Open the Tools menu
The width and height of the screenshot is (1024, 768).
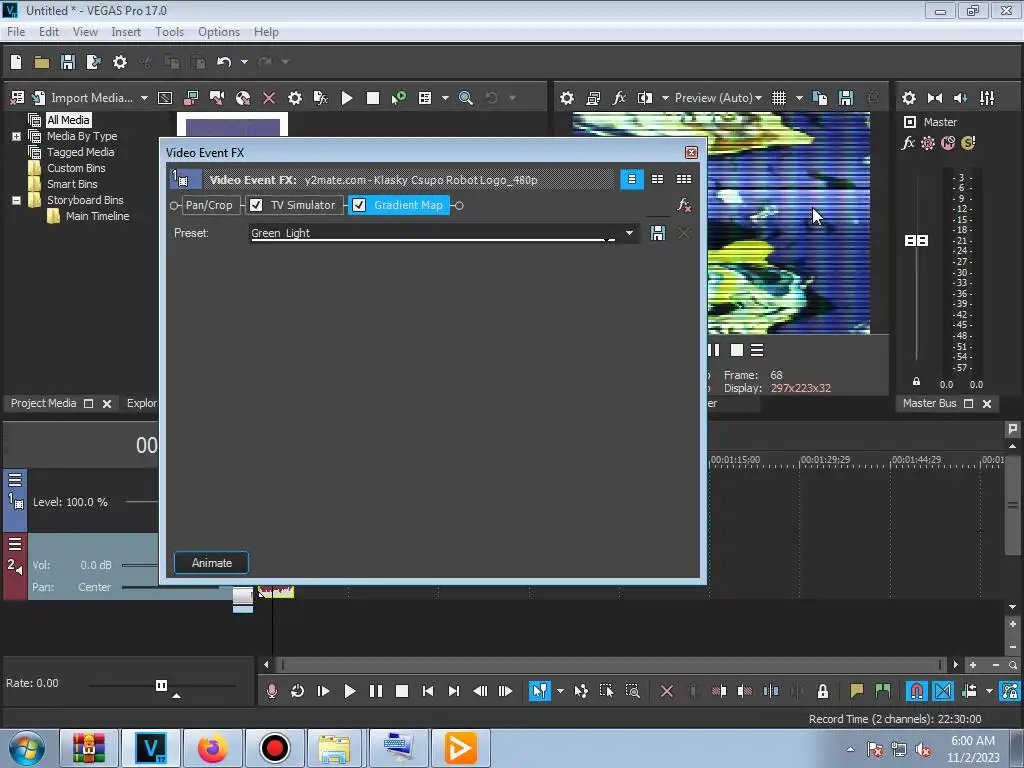[x=169, y=32]
